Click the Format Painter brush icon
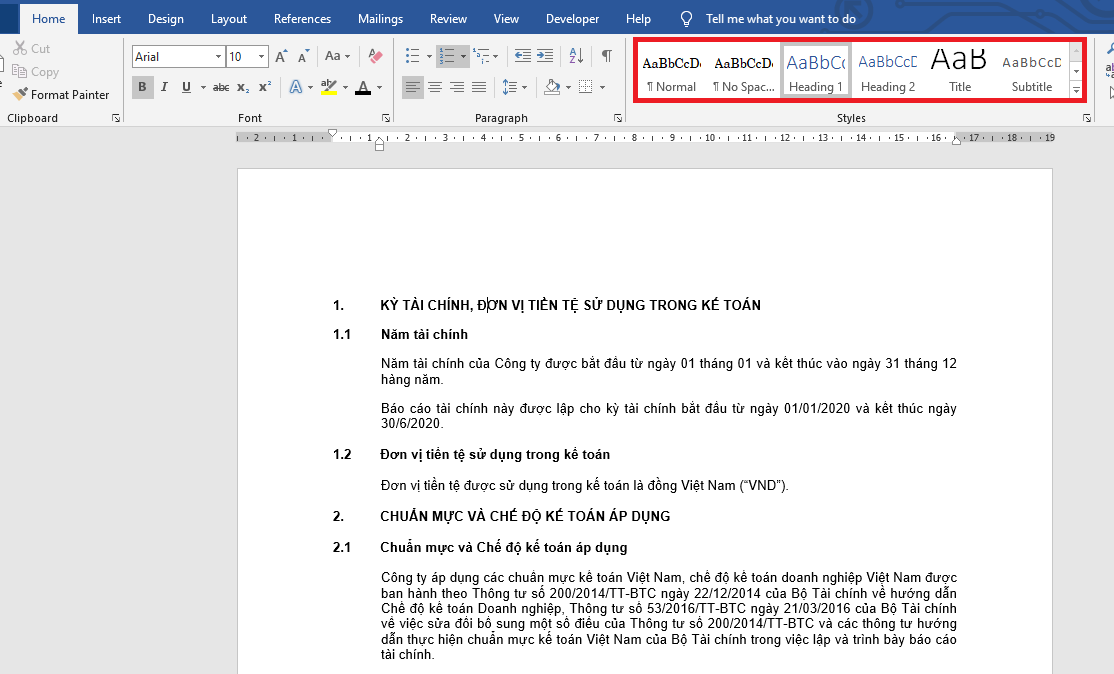 (20, 94)
